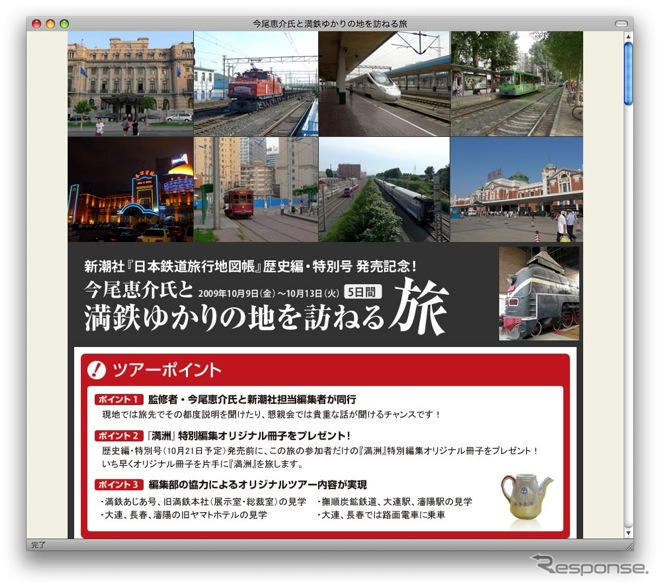Click the 完了 status bar text
This screenshot has width=660, height=587.
point(38,545)
